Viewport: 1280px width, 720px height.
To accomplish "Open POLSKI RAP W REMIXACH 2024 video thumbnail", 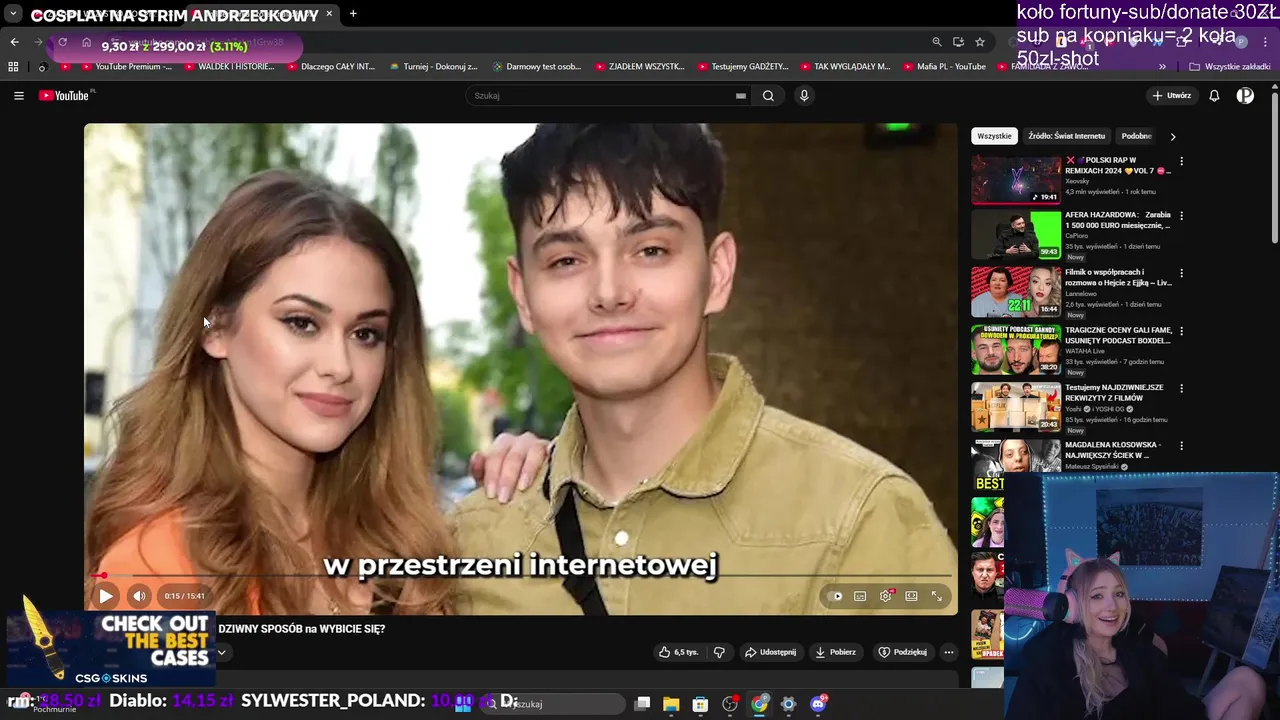I will (x=1016, y=179).
